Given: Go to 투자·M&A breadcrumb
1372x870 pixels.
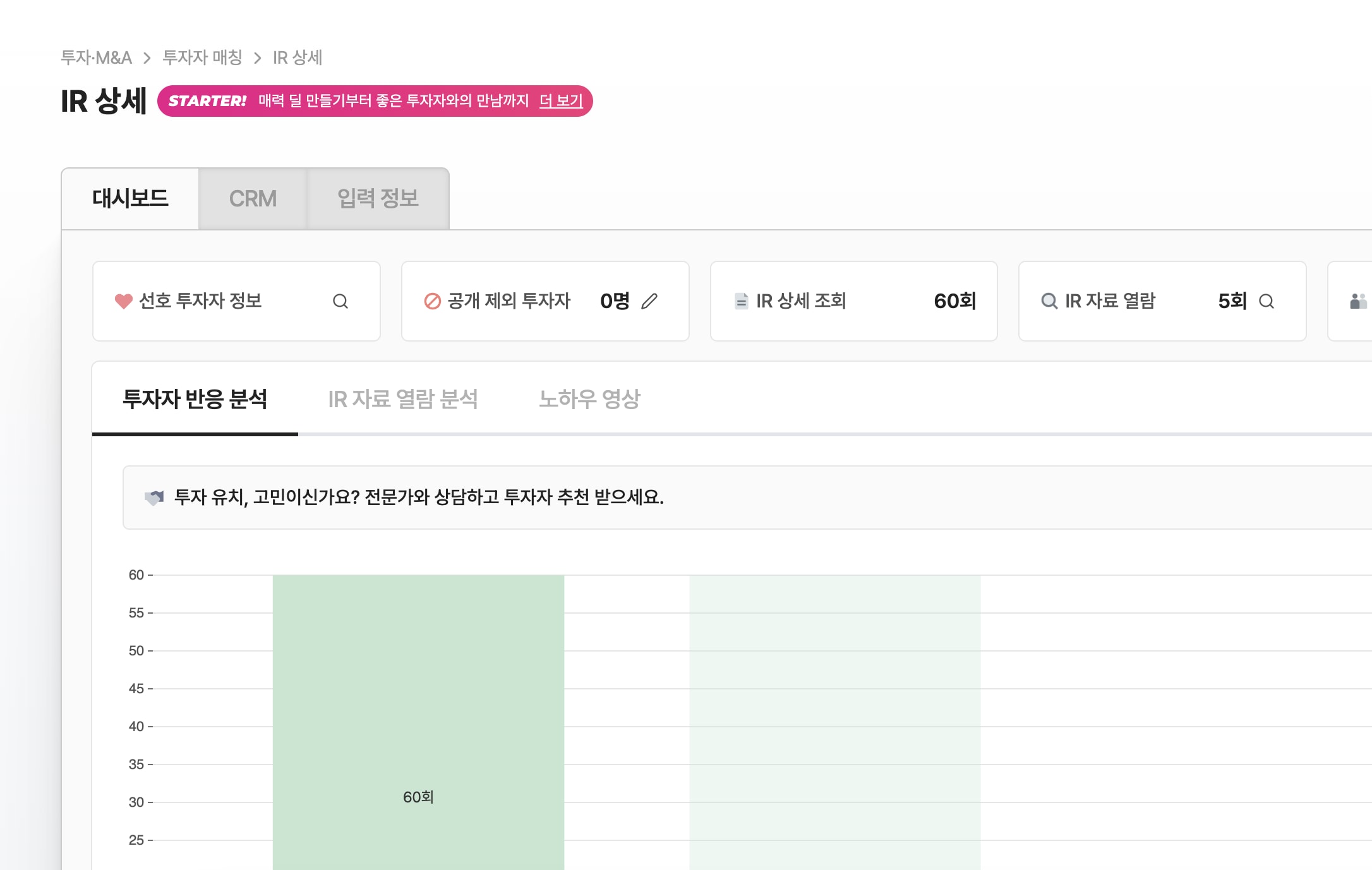Looking at the screenshot, I should tap(96, 57).
